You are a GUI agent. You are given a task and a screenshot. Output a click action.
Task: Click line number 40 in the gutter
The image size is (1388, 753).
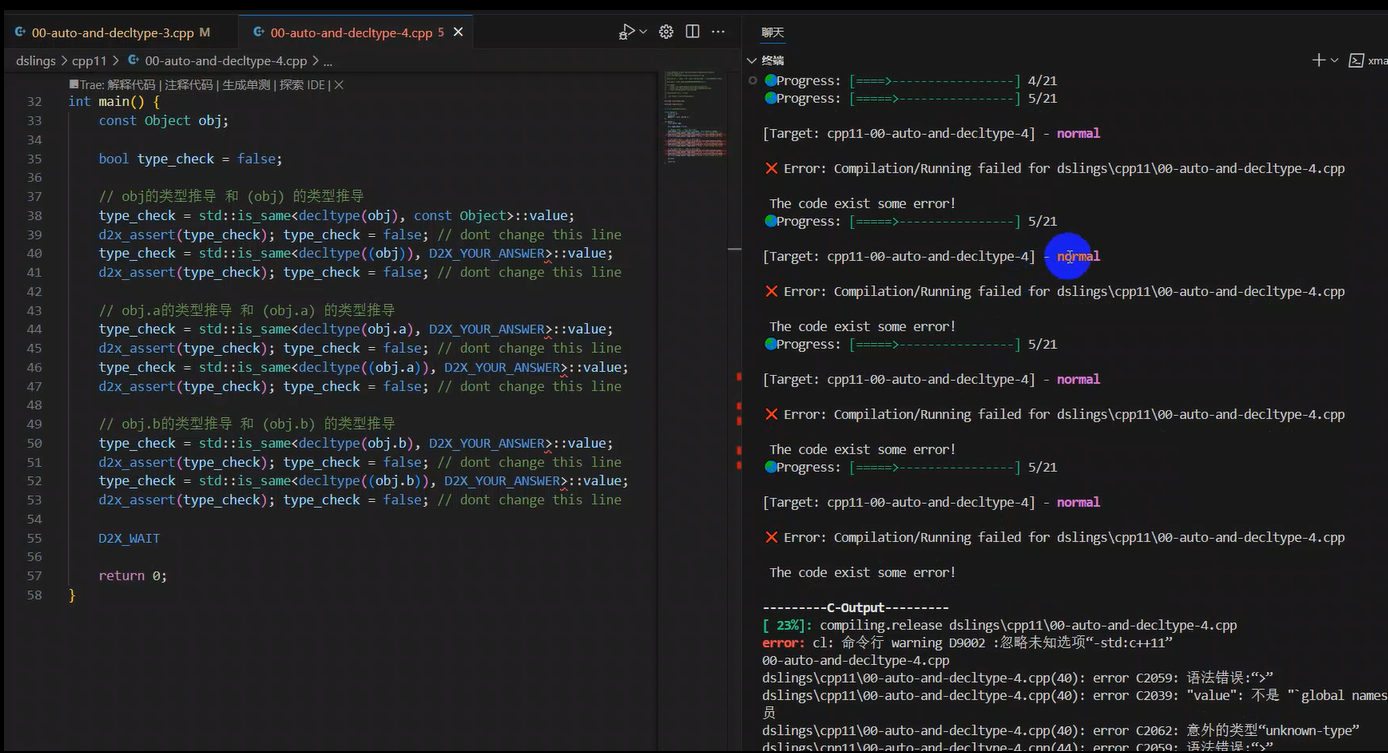[35, 253]
